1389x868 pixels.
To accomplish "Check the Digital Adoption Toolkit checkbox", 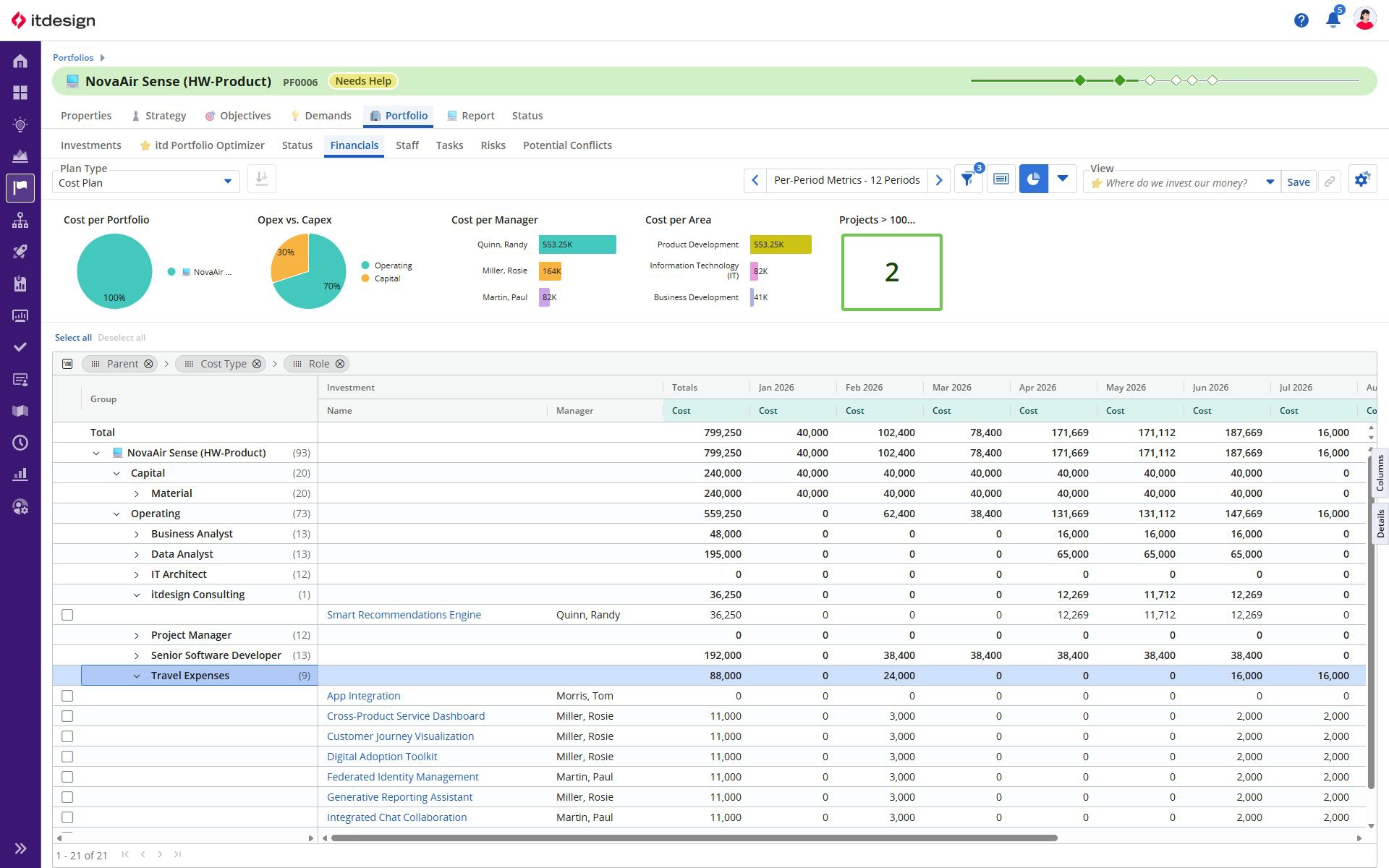I will pyautogui.click(x=67, y=757).
